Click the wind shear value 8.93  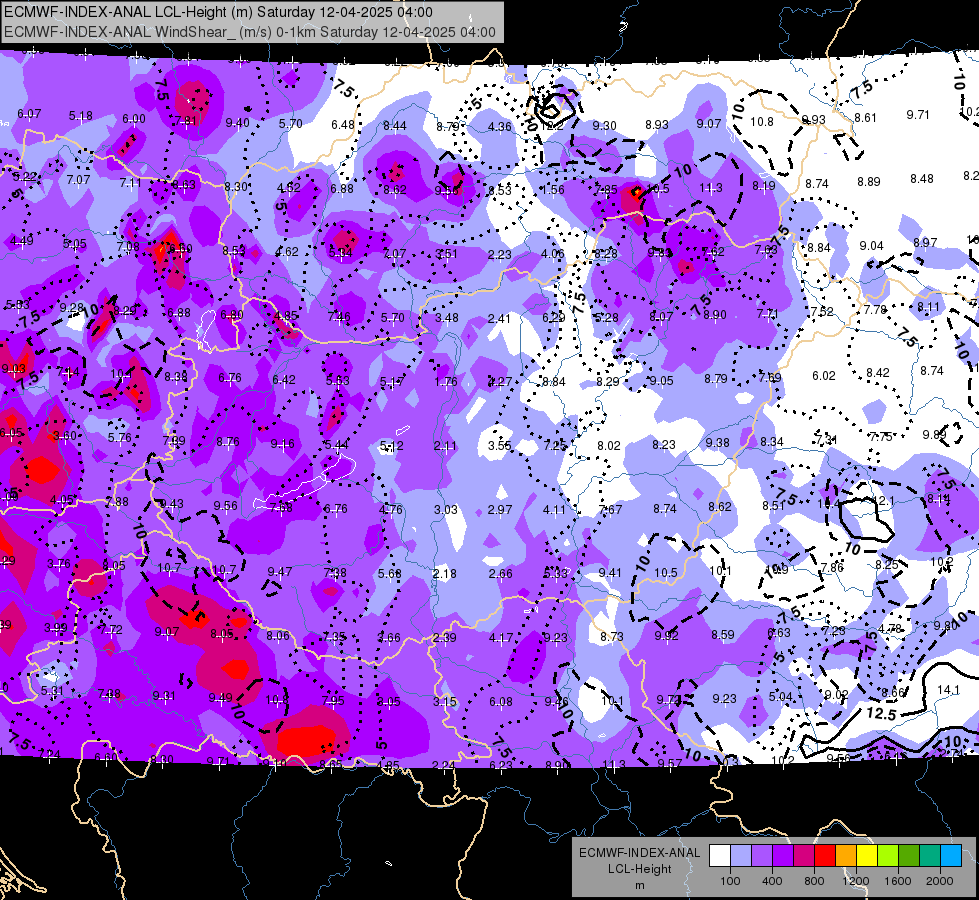[657, 125]
